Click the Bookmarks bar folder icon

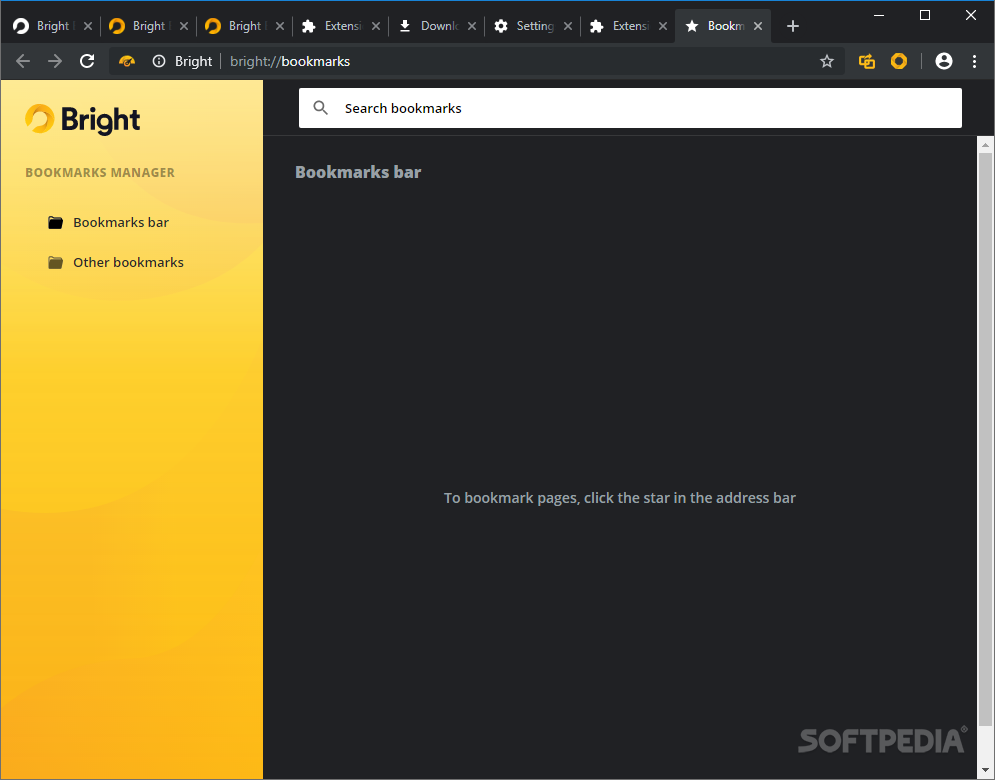(x=55, y=222)
